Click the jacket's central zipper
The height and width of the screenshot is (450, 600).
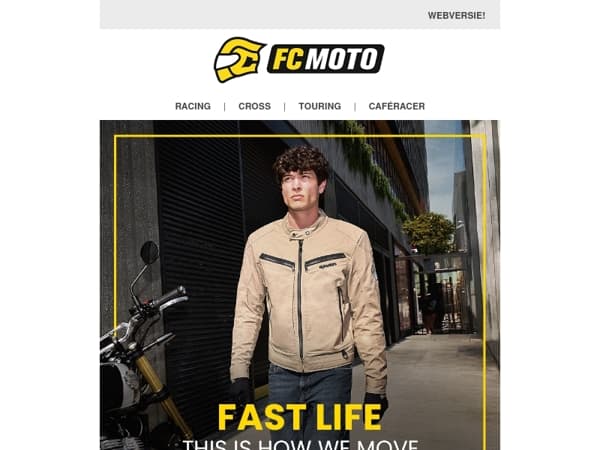click(301, 300)
